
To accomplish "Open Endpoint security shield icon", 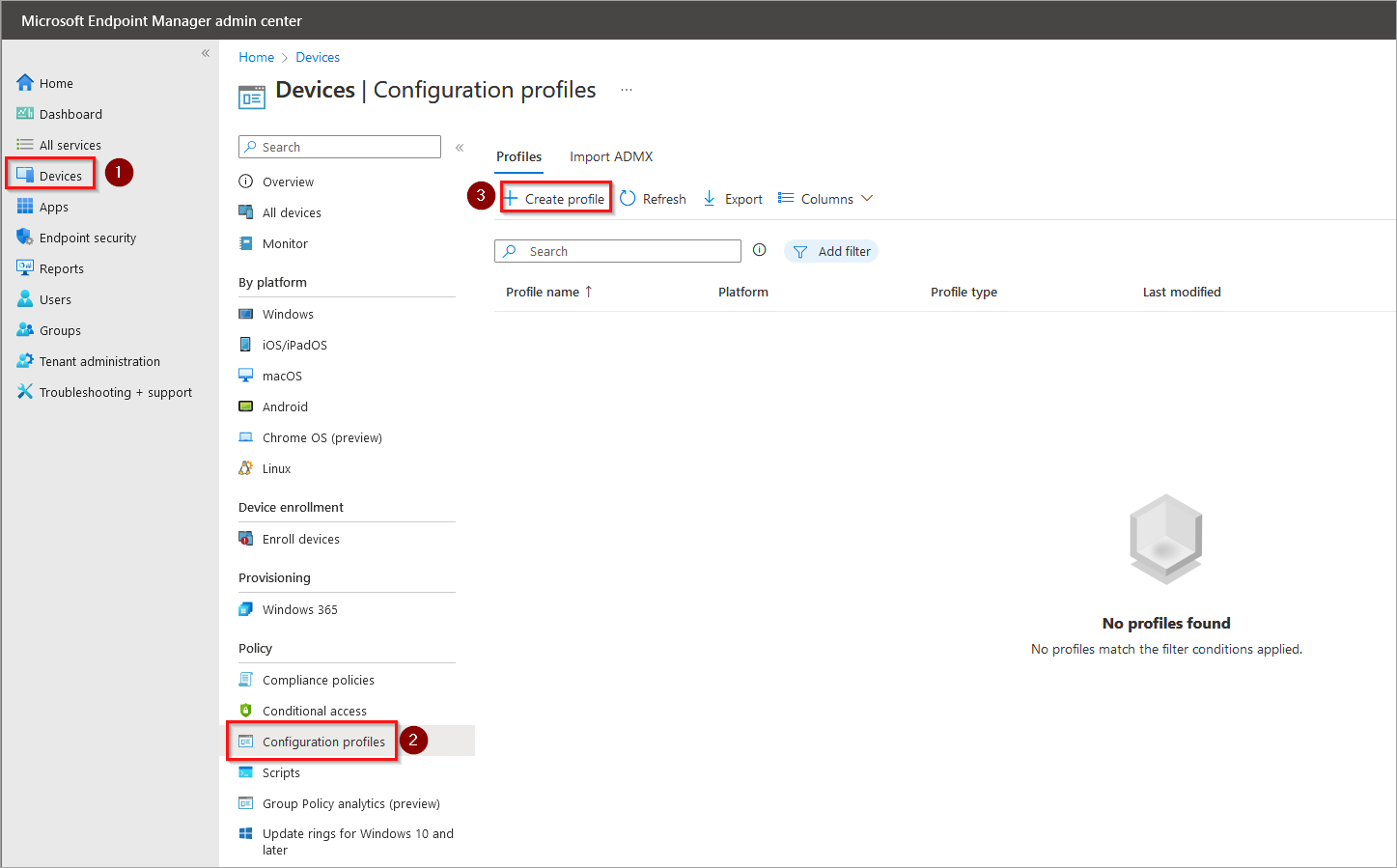I will [x=25, y=238].
